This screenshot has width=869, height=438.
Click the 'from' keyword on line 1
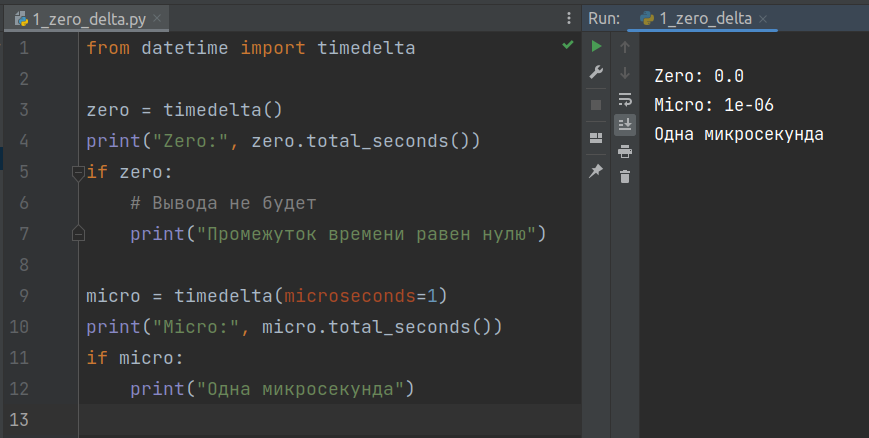[x=108, y=48]
